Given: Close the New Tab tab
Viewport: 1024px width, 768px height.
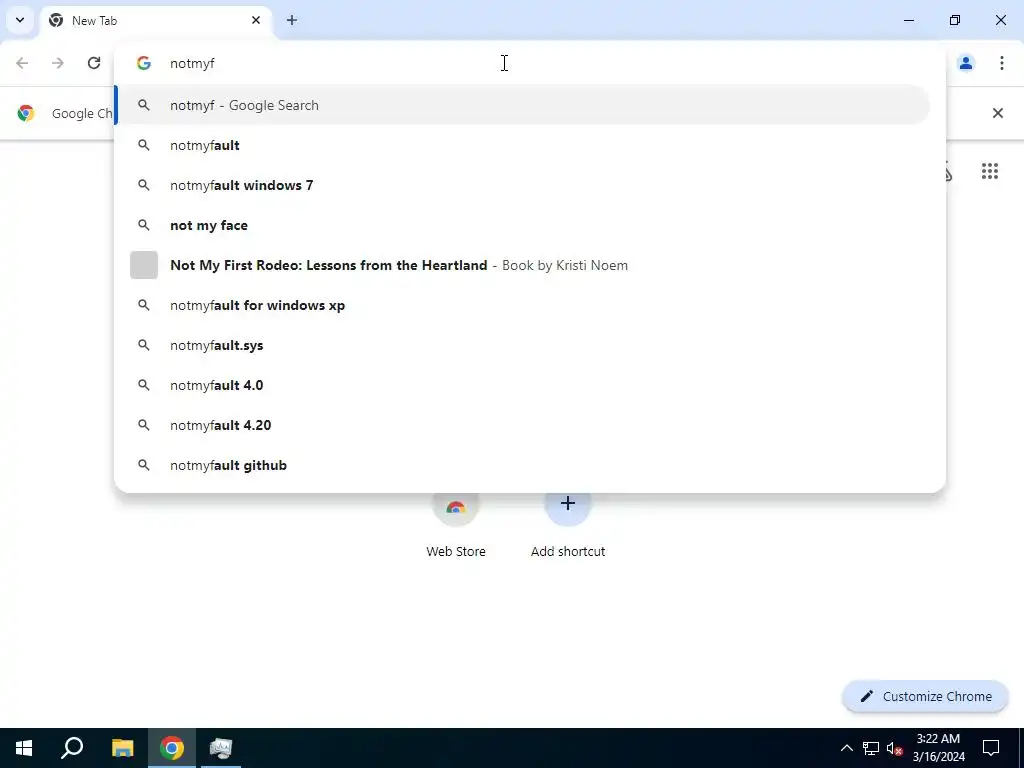Looking at the screenshot, I should pos(256,20).
